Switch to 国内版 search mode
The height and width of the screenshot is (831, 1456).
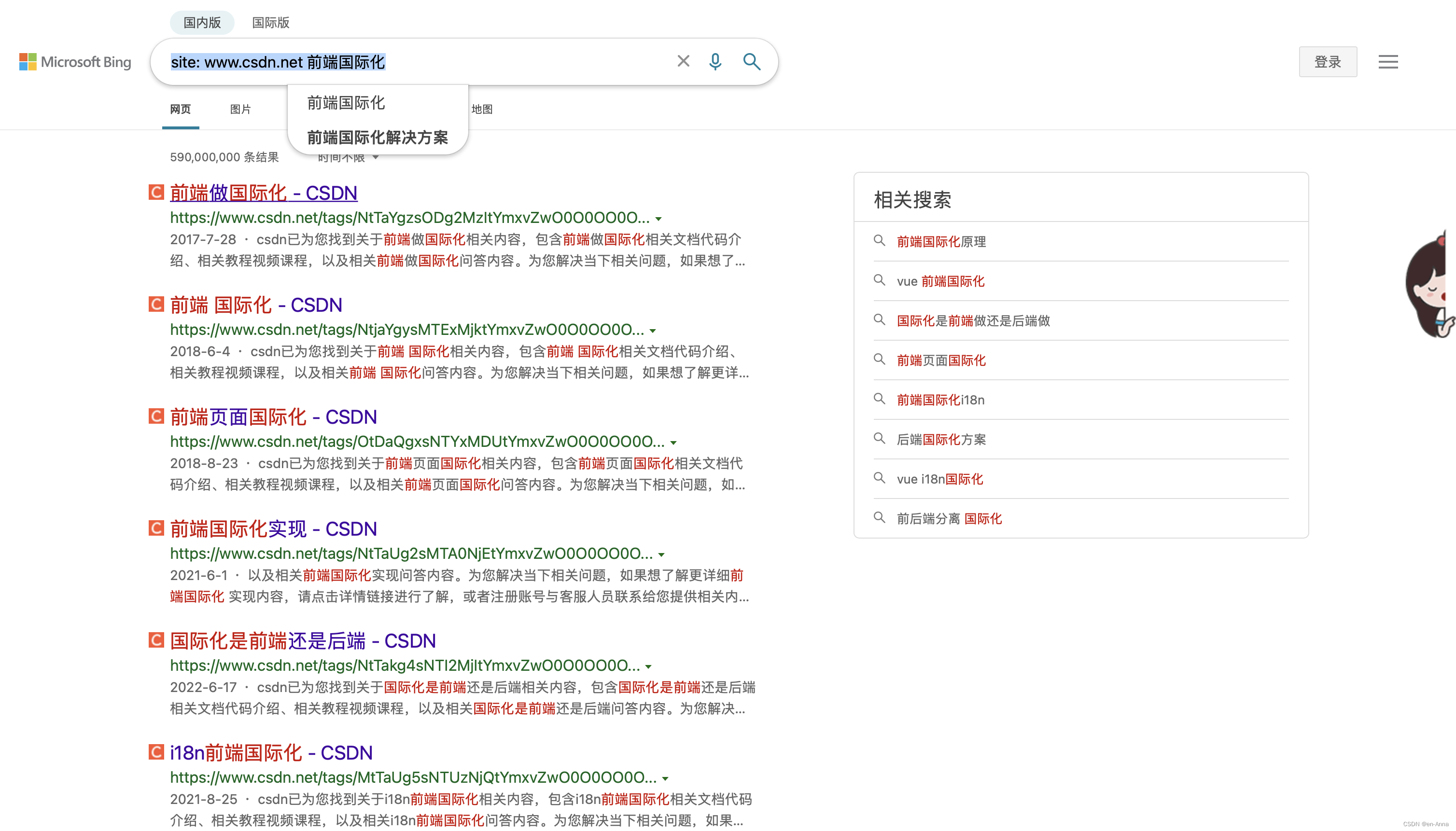(202, 23)
